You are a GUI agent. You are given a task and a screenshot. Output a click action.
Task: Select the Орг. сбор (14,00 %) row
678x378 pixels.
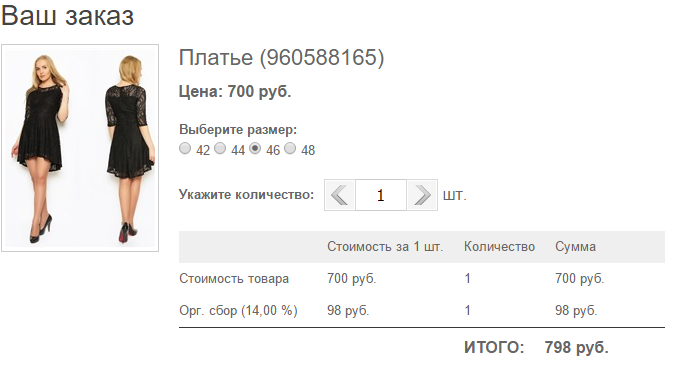click(x=422, y=311)
